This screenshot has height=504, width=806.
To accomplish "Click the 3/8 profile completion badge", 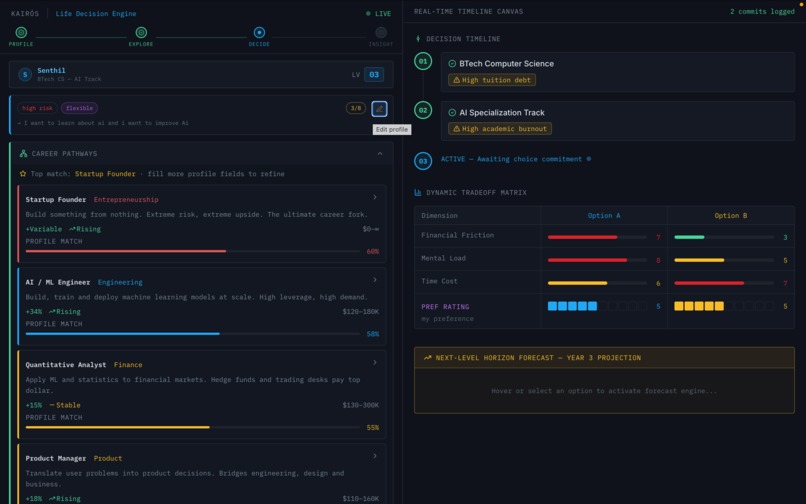I will pyautogui.click(x=355, y=108).
